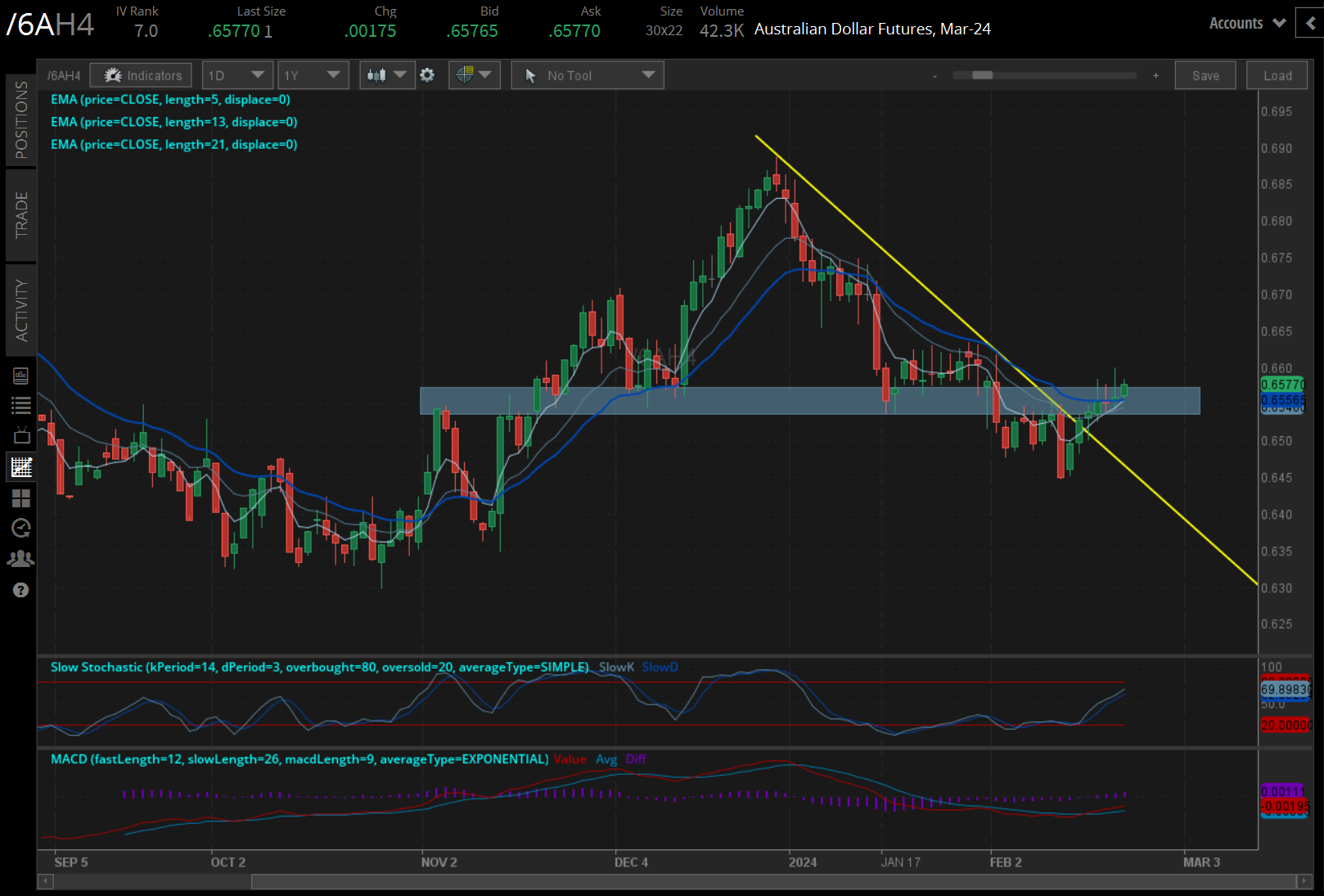Click the community people sidebar icon

[21, 558]
